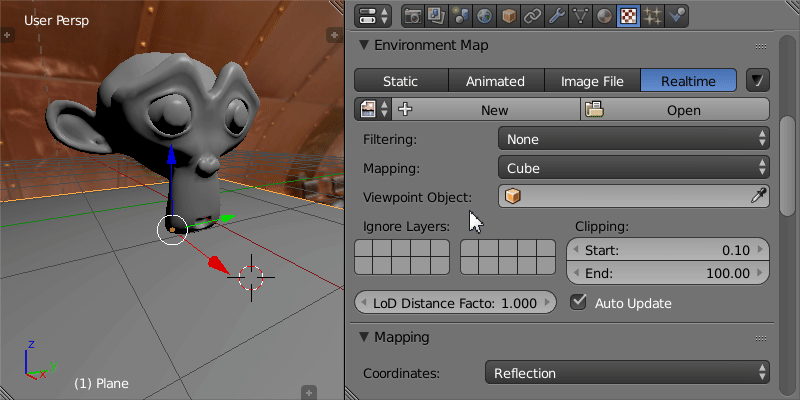This screenshot has height=400, width=800.
Task: Open the Material sphere tab
Action: point(605,16)
